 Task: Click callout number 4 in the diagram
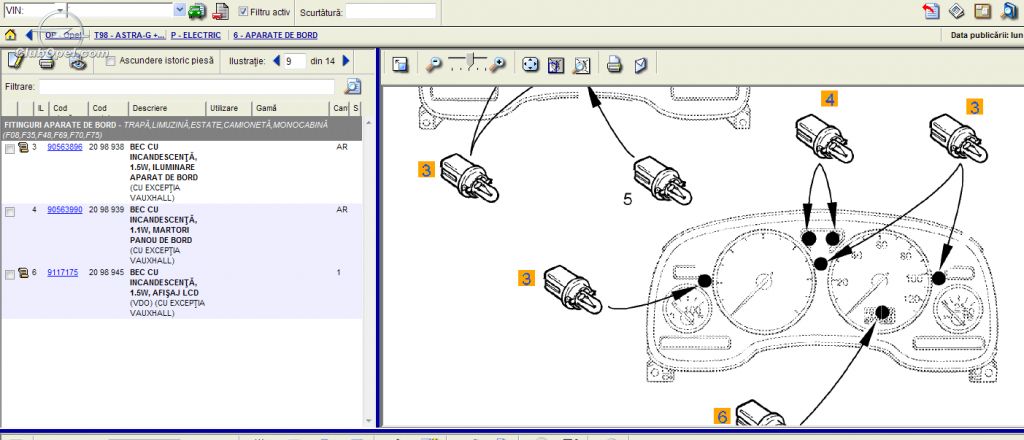point(829,99)
